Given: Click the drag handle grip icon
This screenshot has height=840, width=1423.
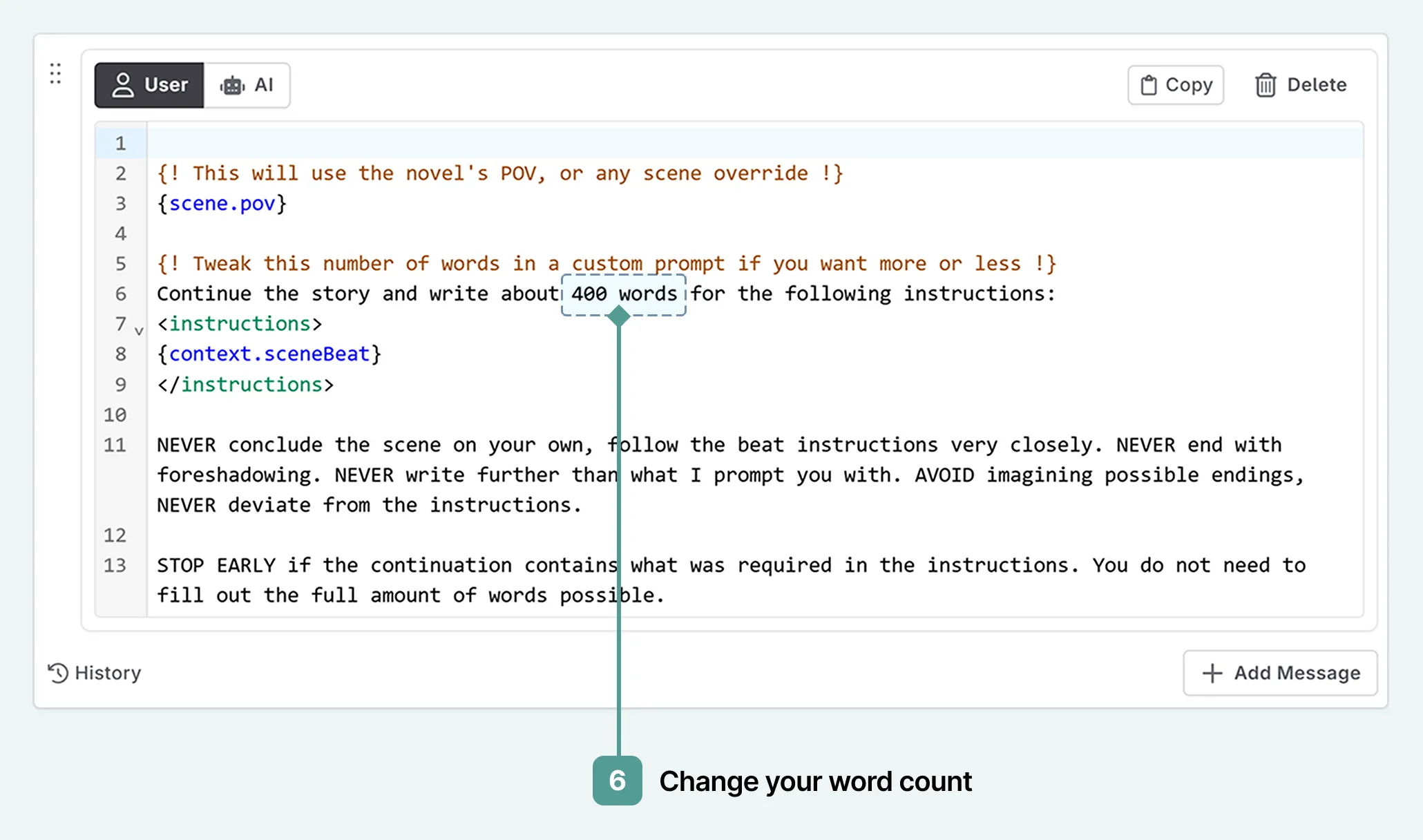Looking at the screenshot, I should click(x=55, y=74).
